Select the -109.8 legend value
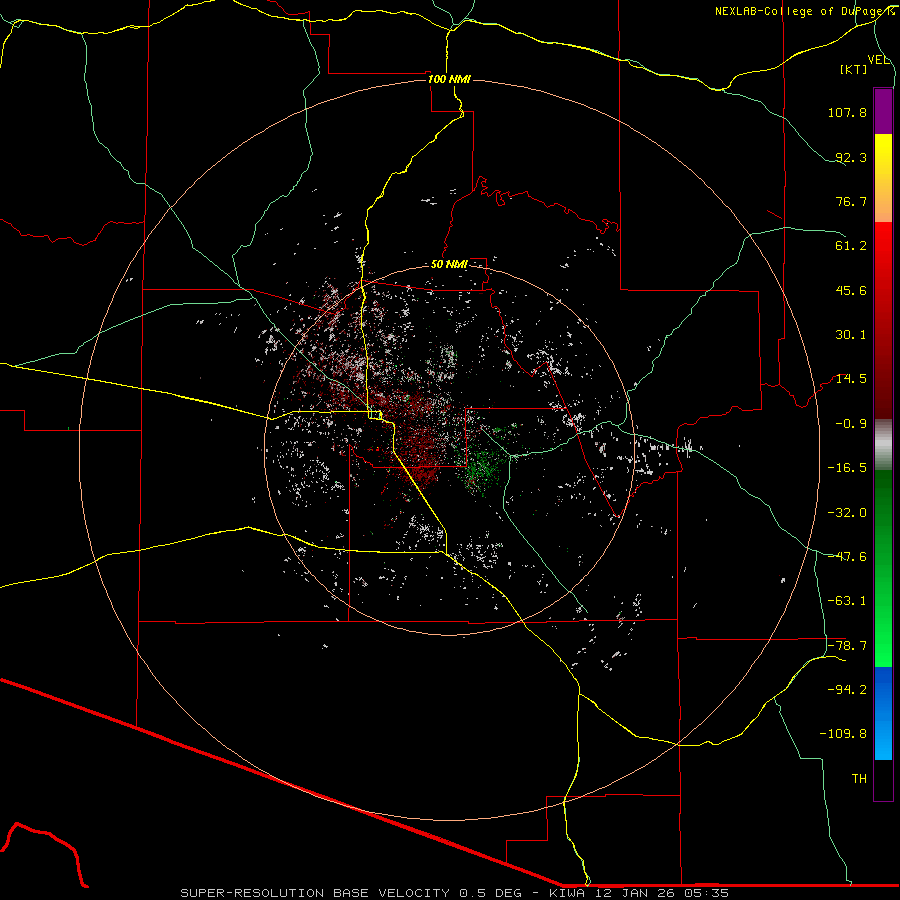The width and height of the screenshot is (900, 900). pos(845,733)
